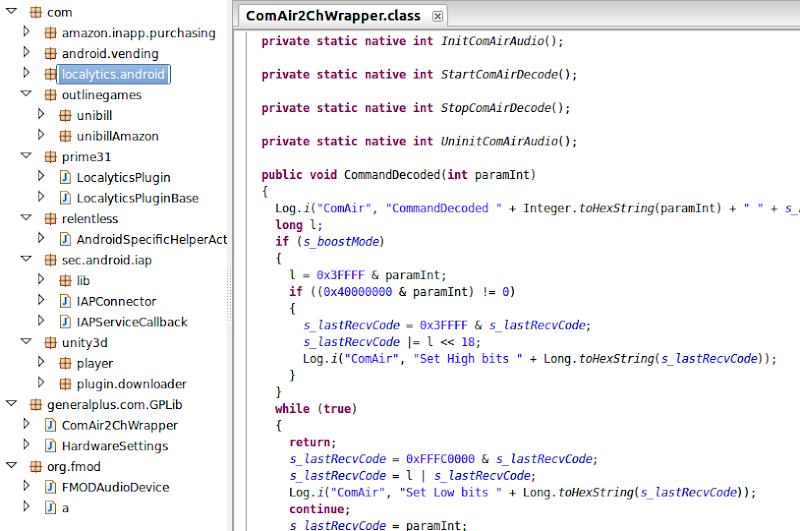Screen dimensions: 800x531
Task: Collapse the outlinegames package
Action: 26,93
